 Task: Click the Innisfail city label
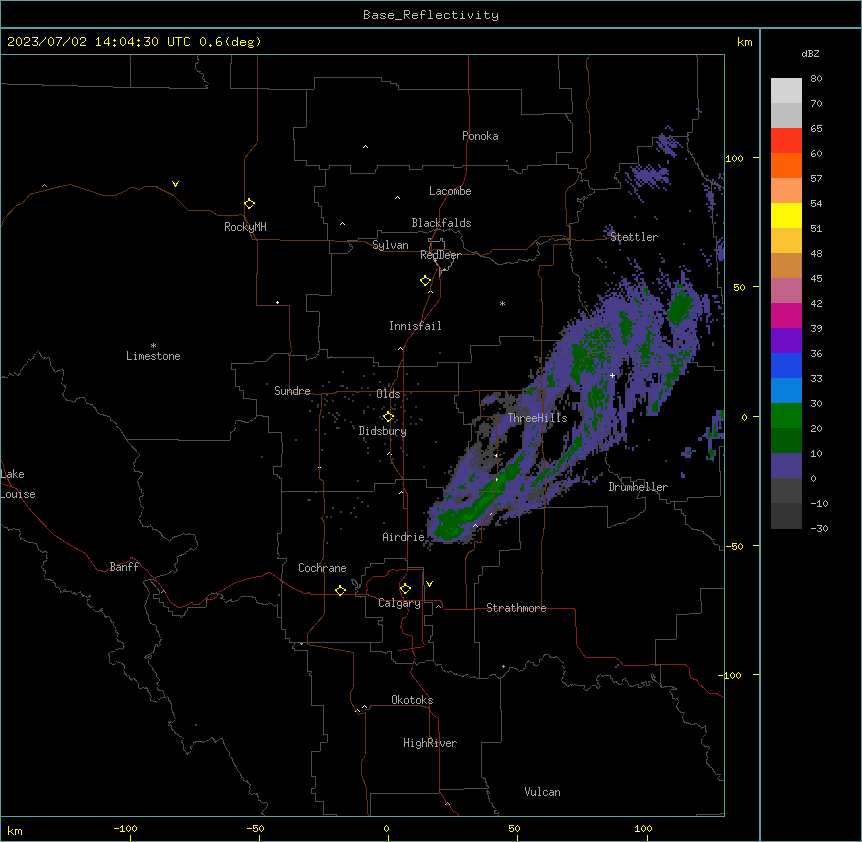[415, 326]
